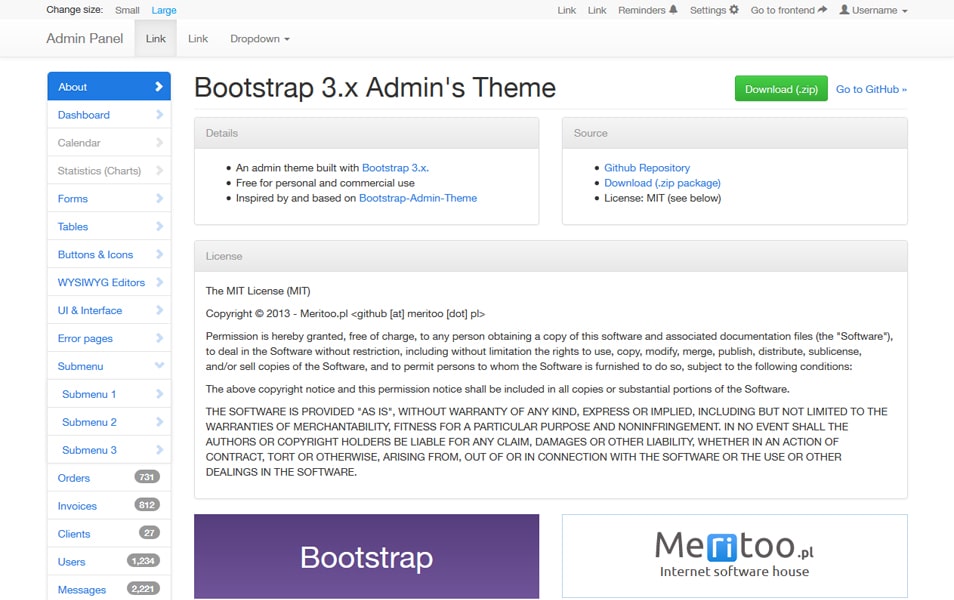Open Calendar in the sidebar
954x600 pixels.
pyautogui.click(x=109, y=142)
